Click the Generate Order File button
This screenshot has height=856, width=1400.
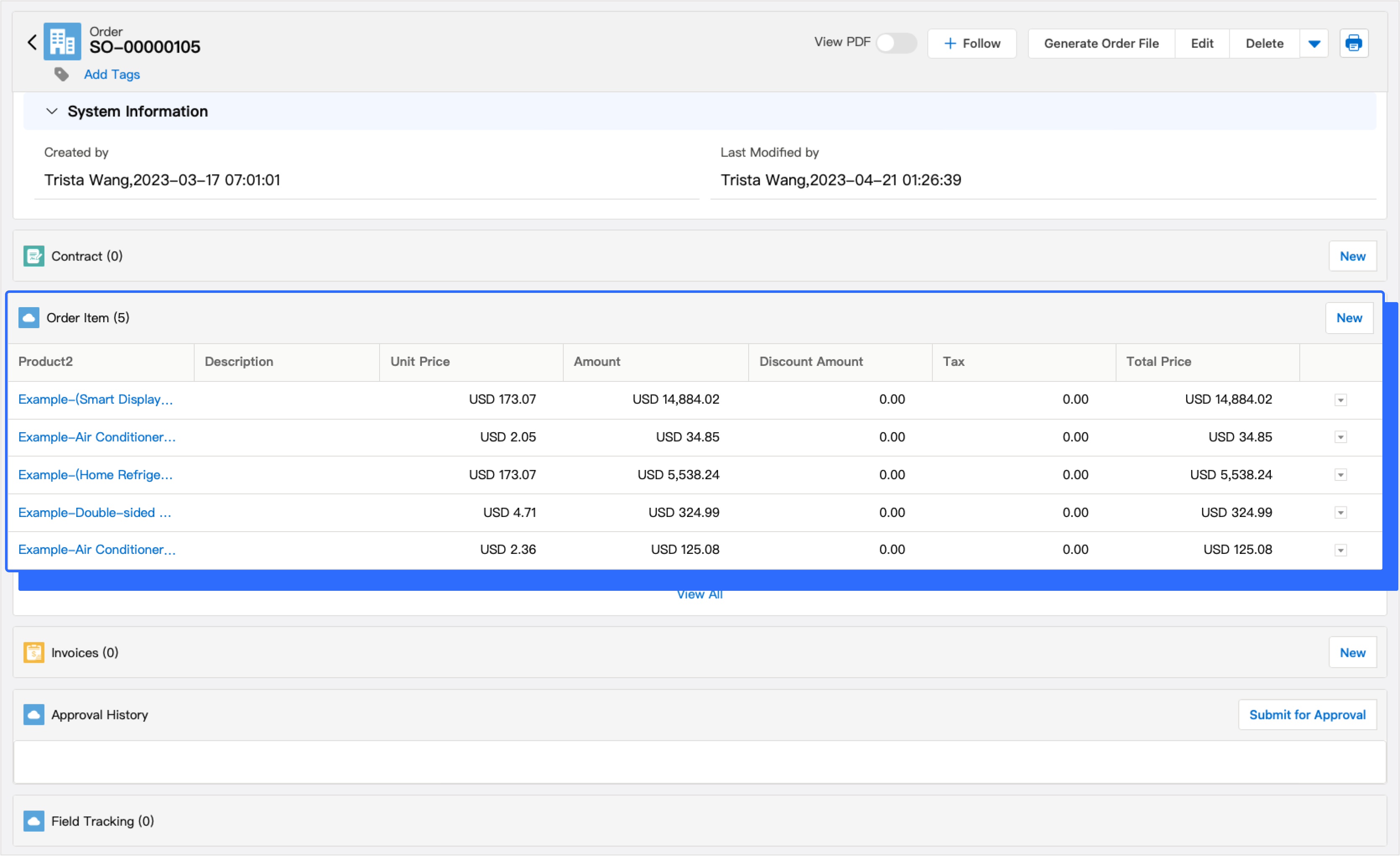[x=1101, y=44]
